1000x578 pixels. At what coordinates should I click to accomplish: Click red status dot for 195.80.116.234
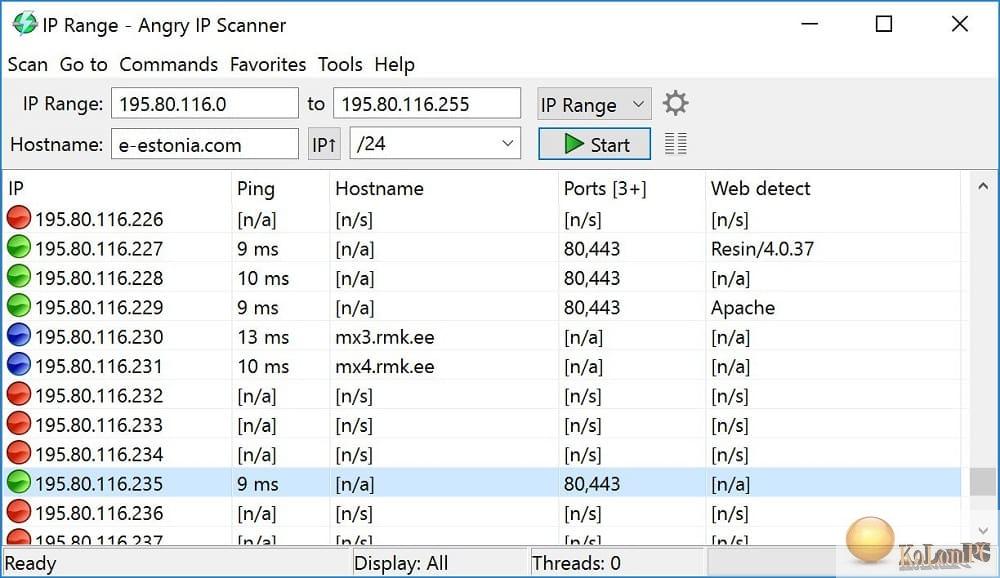coord(18,452)
